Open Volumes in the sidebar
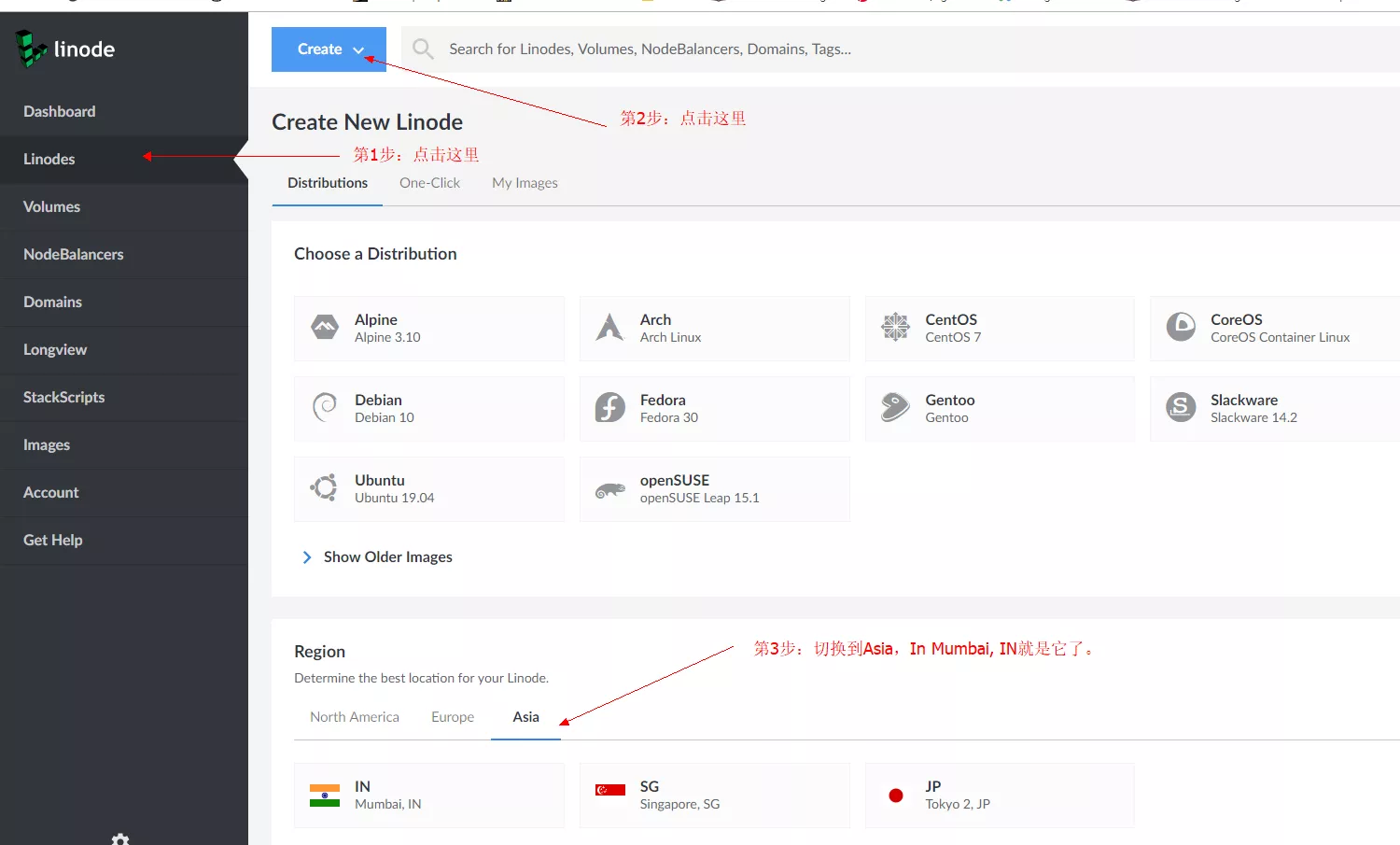1400x845 pixels. (52, 207)
